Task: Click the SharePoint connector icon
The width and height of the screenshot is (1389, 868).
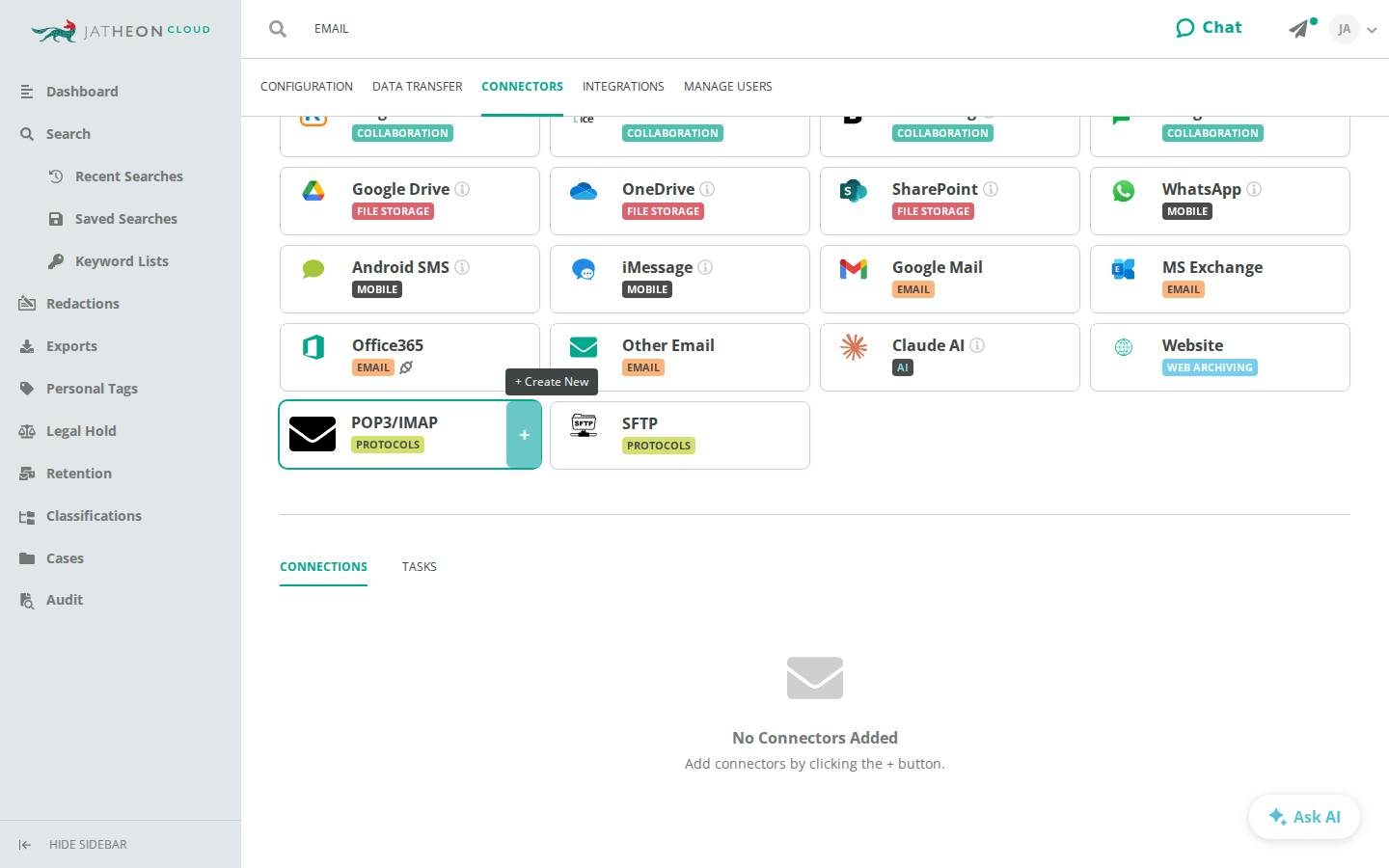Action: 854,191
